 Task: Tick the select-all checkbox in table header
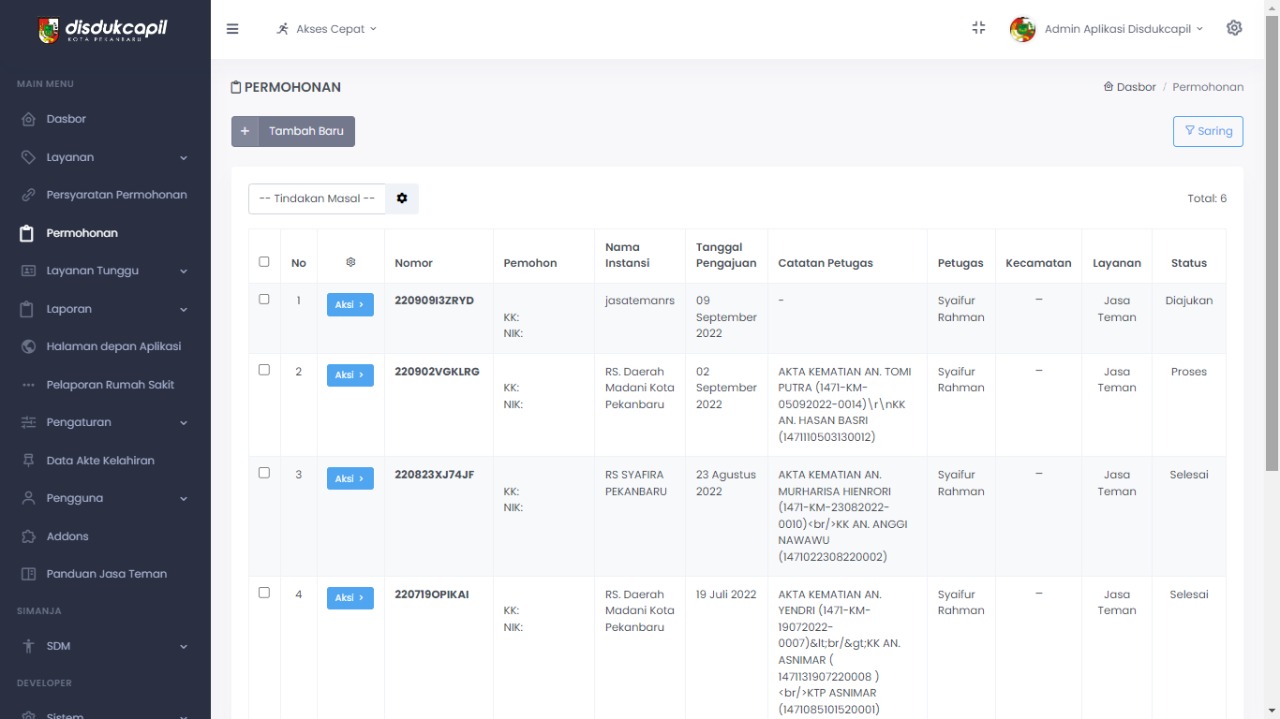264,262
